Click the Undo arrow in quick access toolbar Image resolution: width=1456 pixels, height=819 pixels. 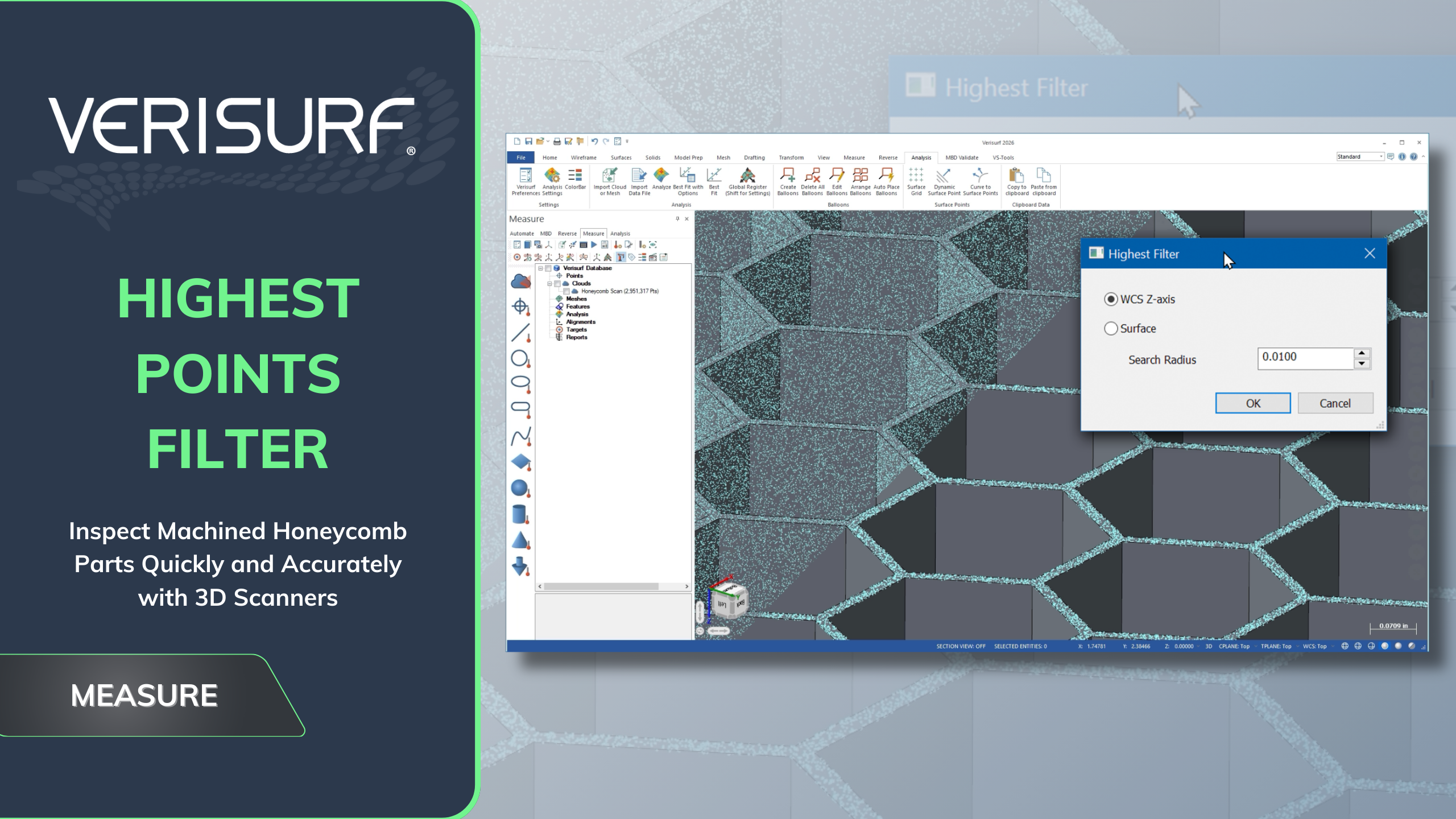(594, 142)
